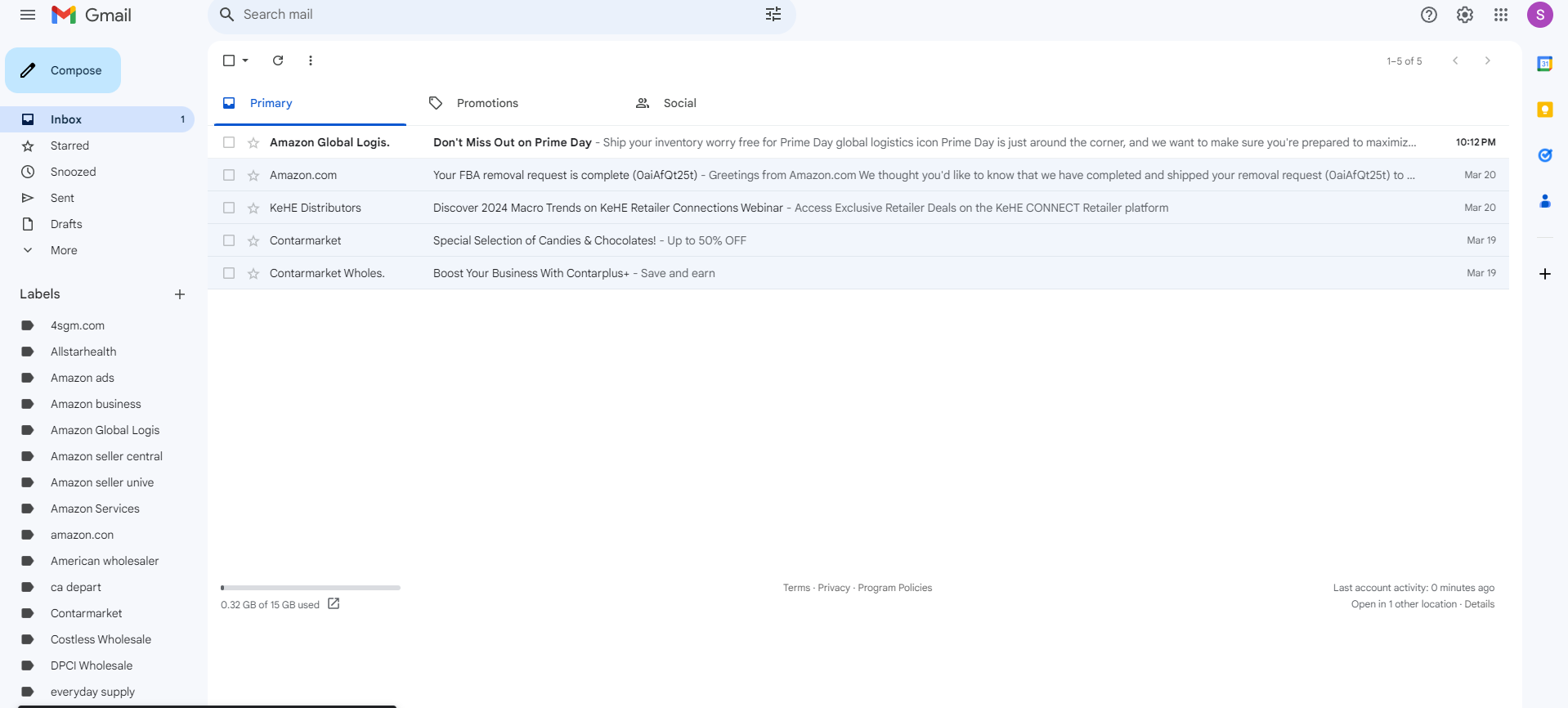Switch to the Primary tab

pos(310,103)
